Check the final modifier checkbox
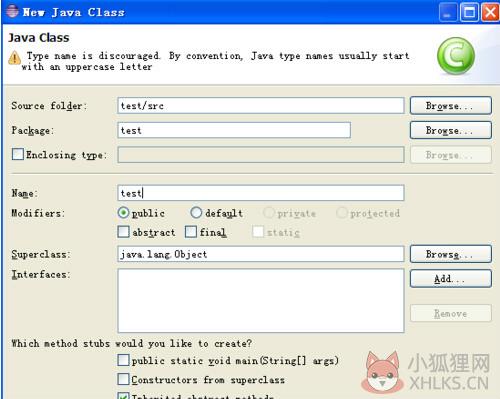Screen dimensions: 500x399 (x=191, y=232)
